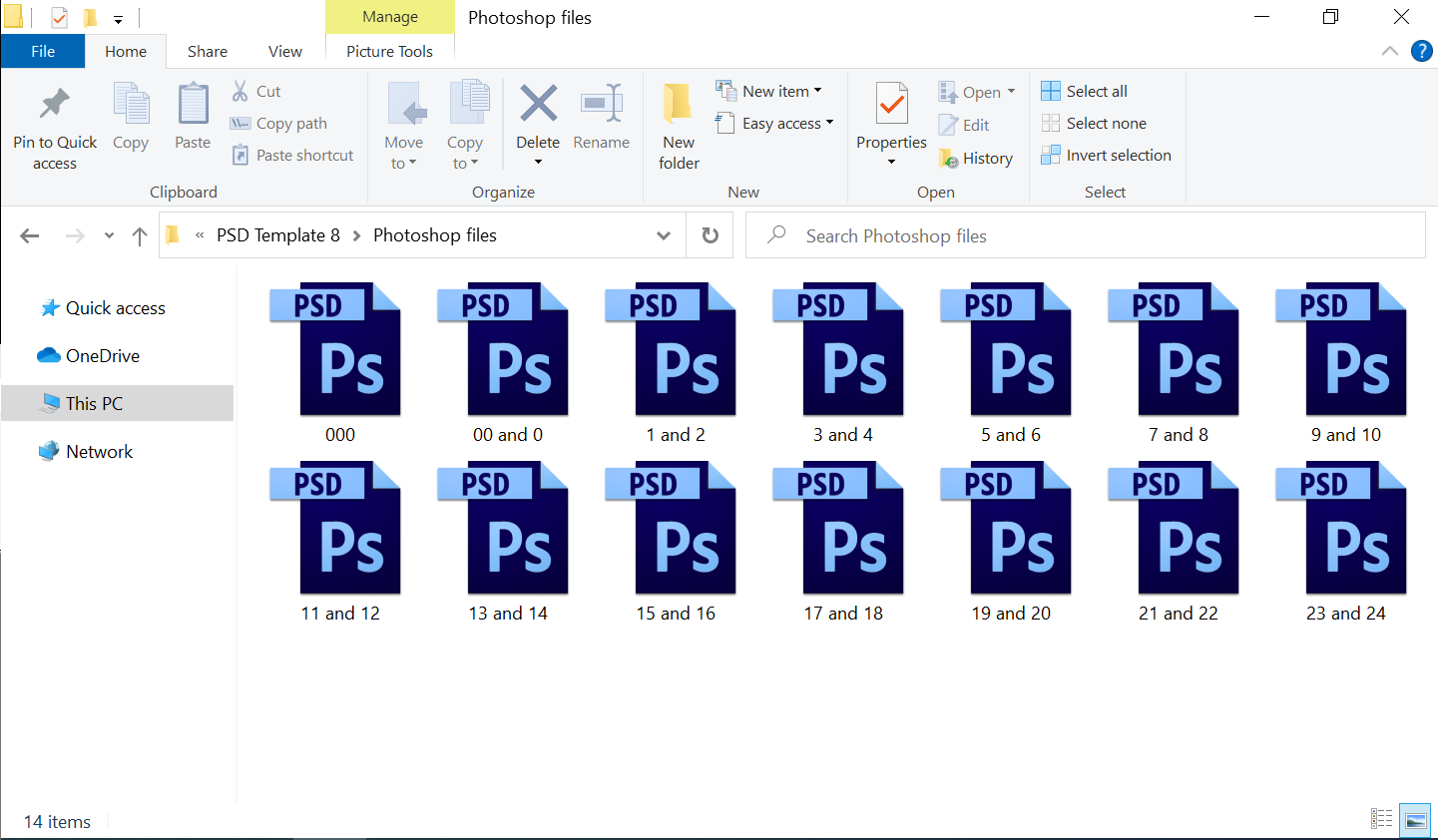1438x840 pixels.
Task: Switch to the Share ribbon tab
Action: (208, 51)
